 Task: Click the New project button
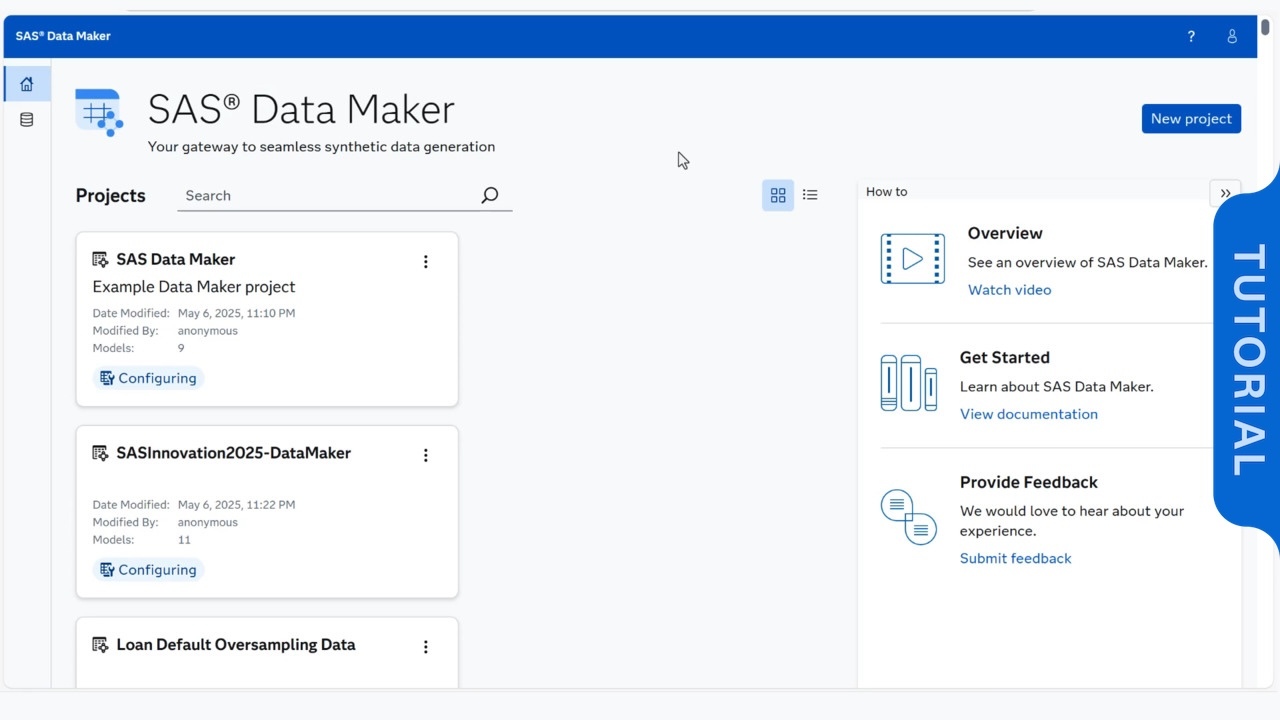[x=1191, y=118]
